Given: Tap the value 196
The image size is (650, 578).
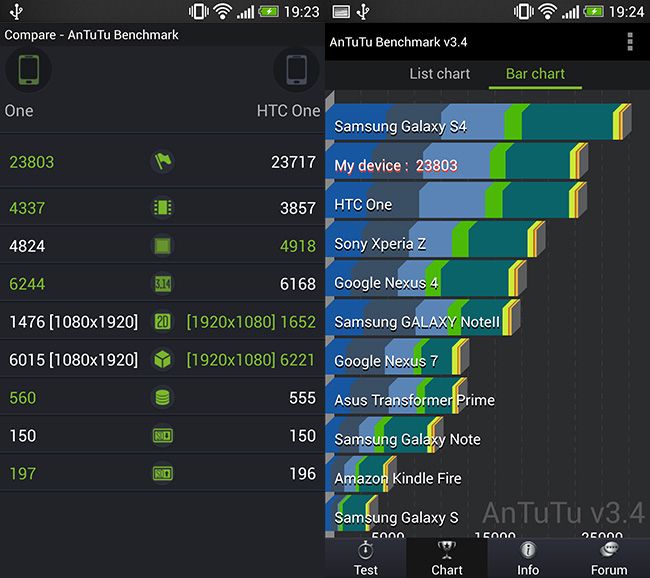Looking at the screenshot, I should click(303, 474).
